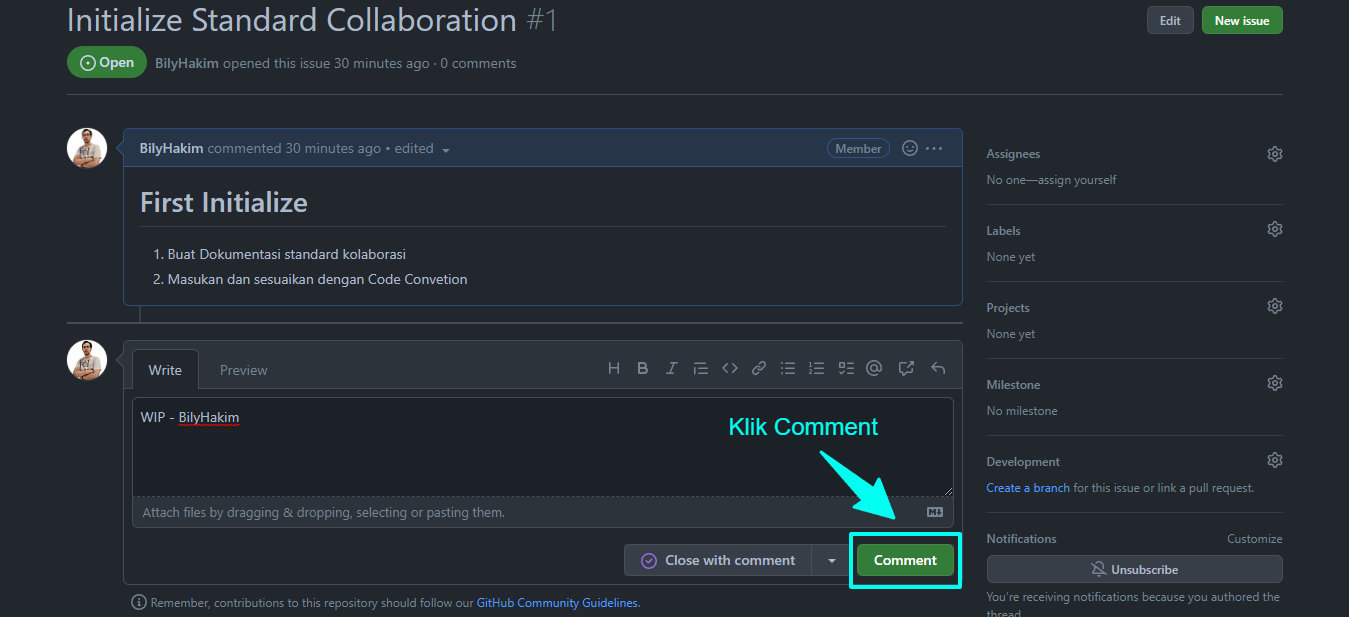Click the green Comment button
Viewport: 1349px width, 617px height.
(x=904, y=560)
